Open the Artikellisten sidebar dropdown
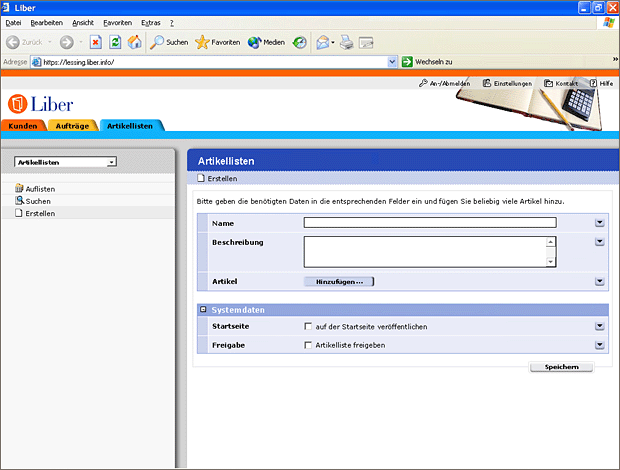 pyautogui.click(x=66, y=162)
